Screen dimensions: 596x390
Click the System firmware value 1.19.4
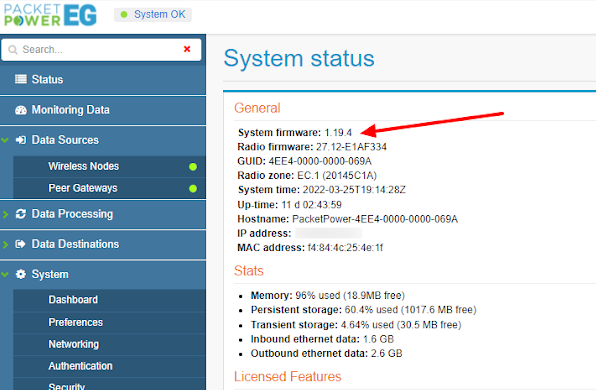[x=338, y=133]
